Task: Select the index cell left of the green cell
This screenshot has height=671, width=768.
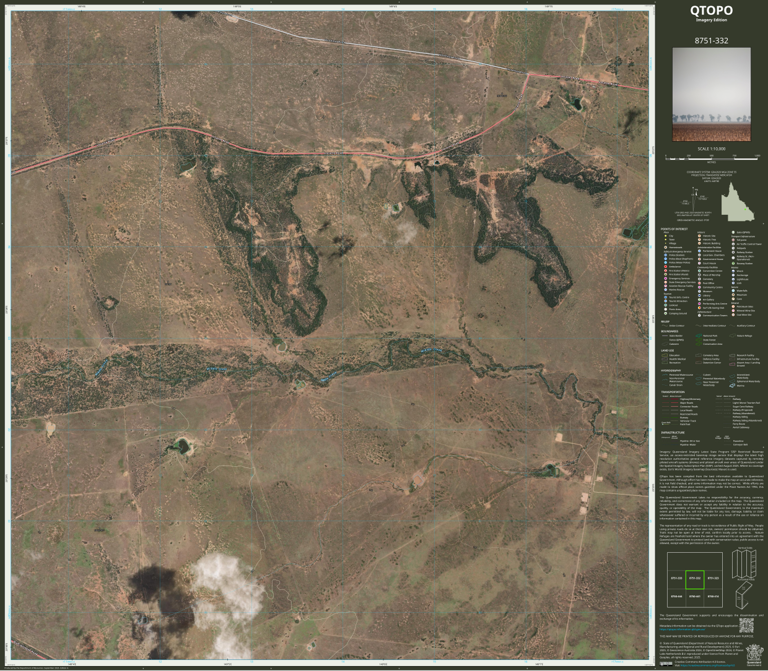Action: [x=676, y=579]
